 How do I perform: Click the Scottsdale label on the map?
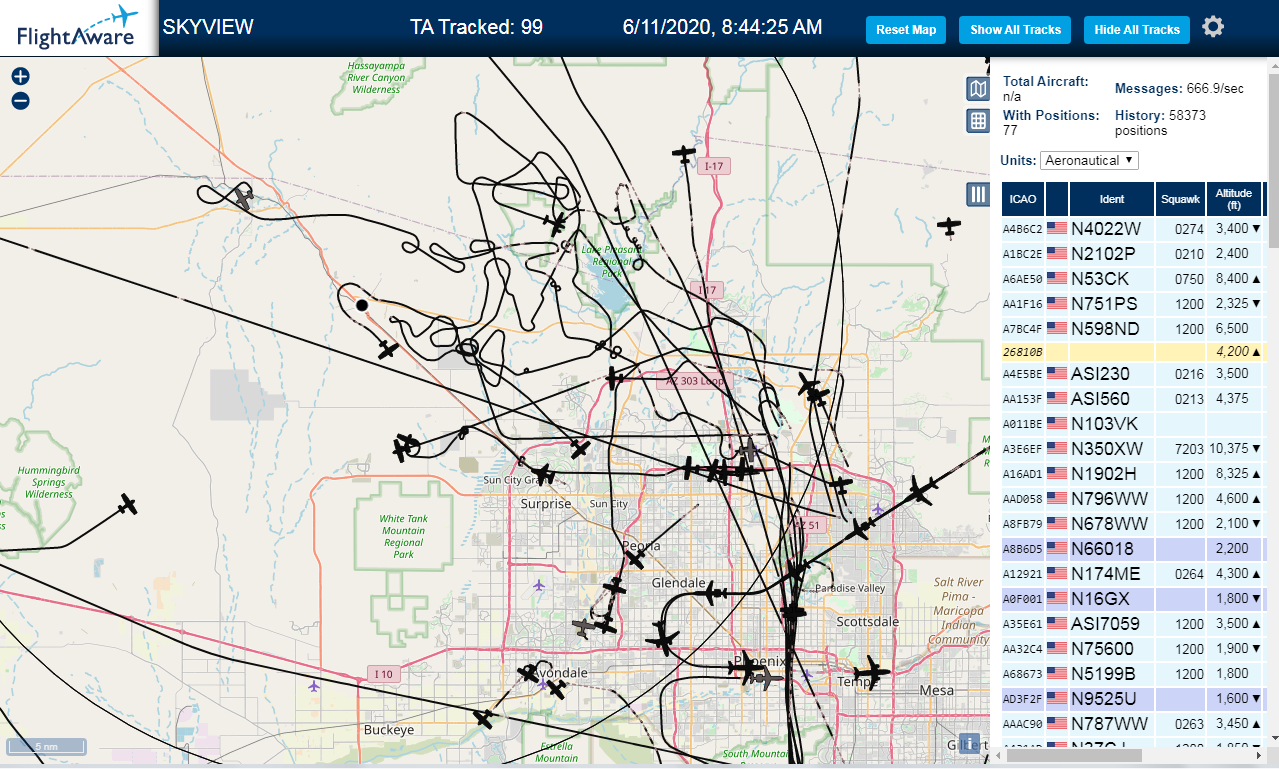point(867,621)
